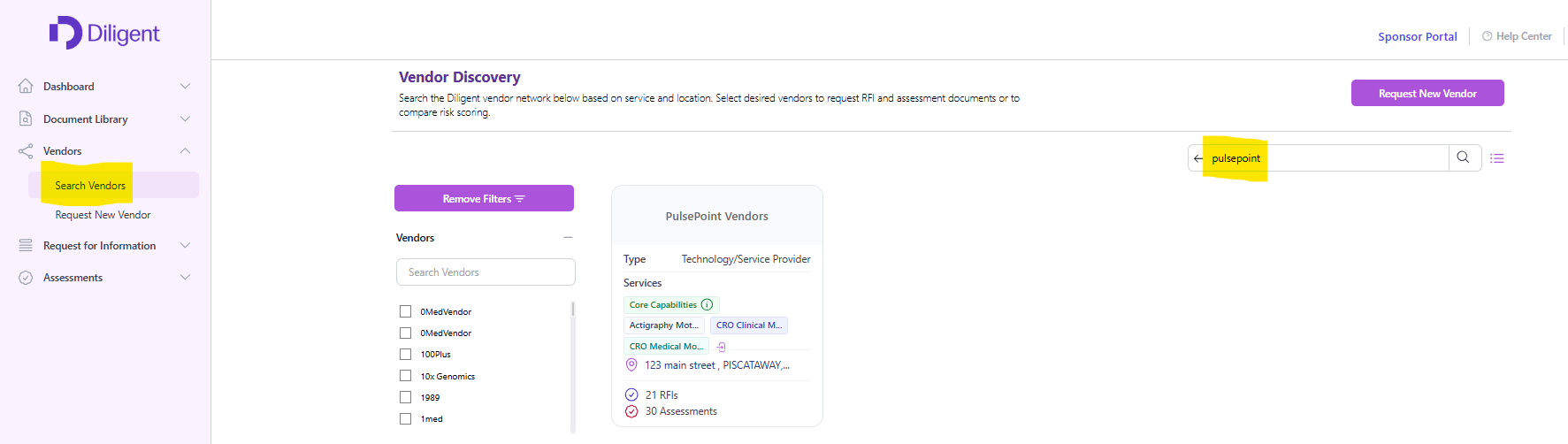
Task: Click the Assessments checkmark icon in sidebar
Action: 26,278
